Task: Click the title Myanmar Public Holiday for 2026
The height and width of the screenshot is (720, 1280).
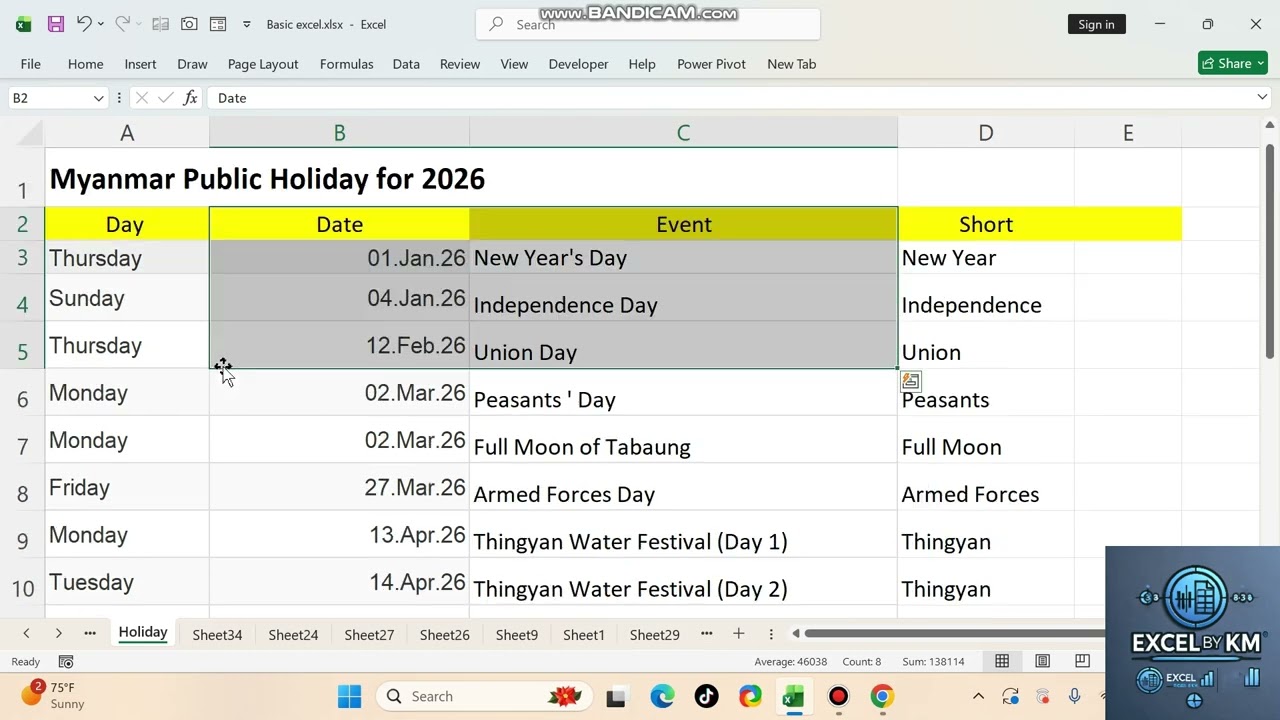Action: (267, 179)
